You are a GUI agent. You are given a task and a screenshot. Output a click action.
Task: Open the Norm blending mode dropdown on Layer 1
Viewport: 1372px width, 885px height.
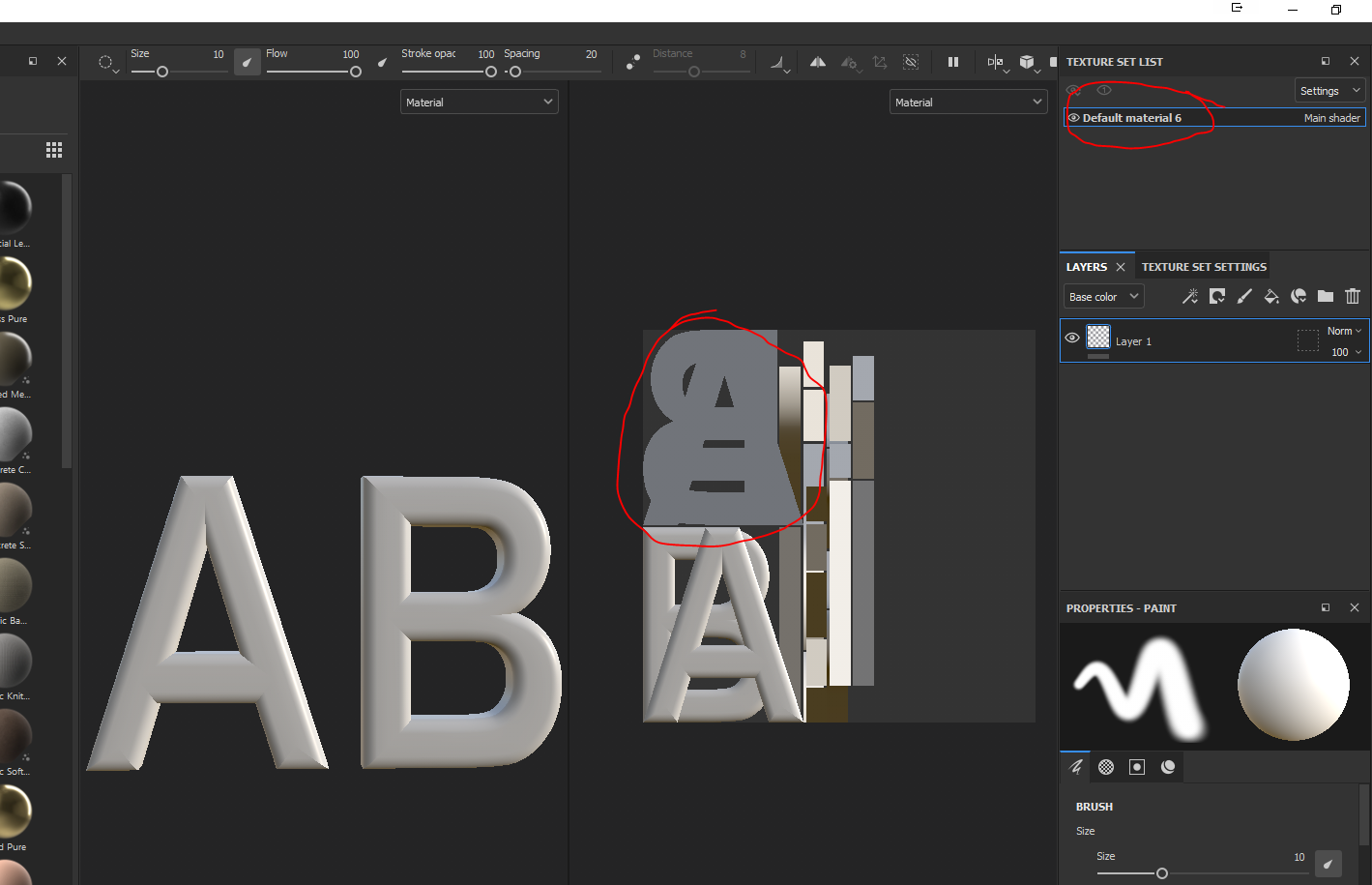click(x=1344, y=330)
